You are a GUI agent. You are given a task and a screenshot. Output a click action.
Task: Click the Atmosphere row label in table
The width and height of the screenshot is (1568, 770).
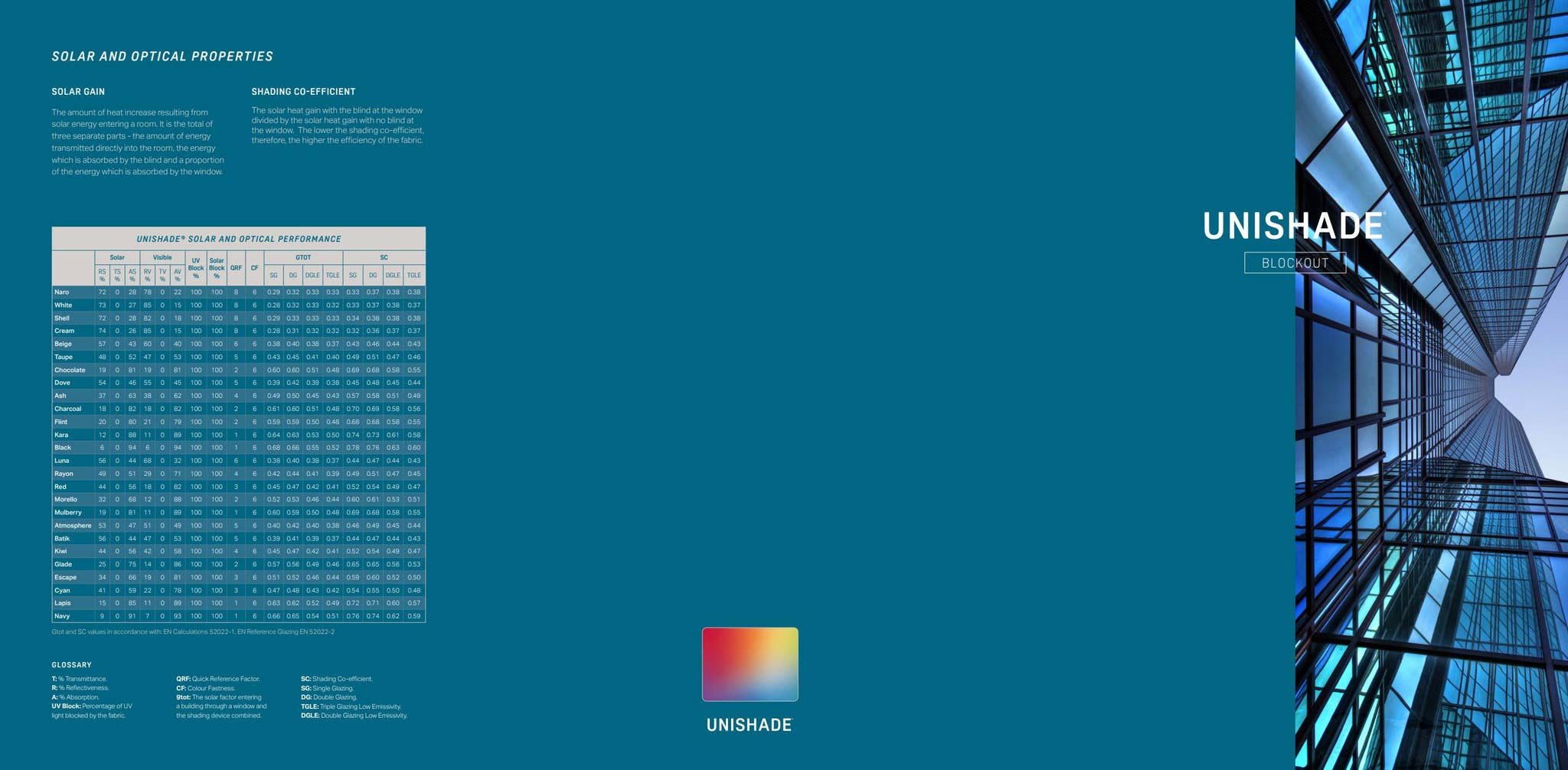[73, 526]
